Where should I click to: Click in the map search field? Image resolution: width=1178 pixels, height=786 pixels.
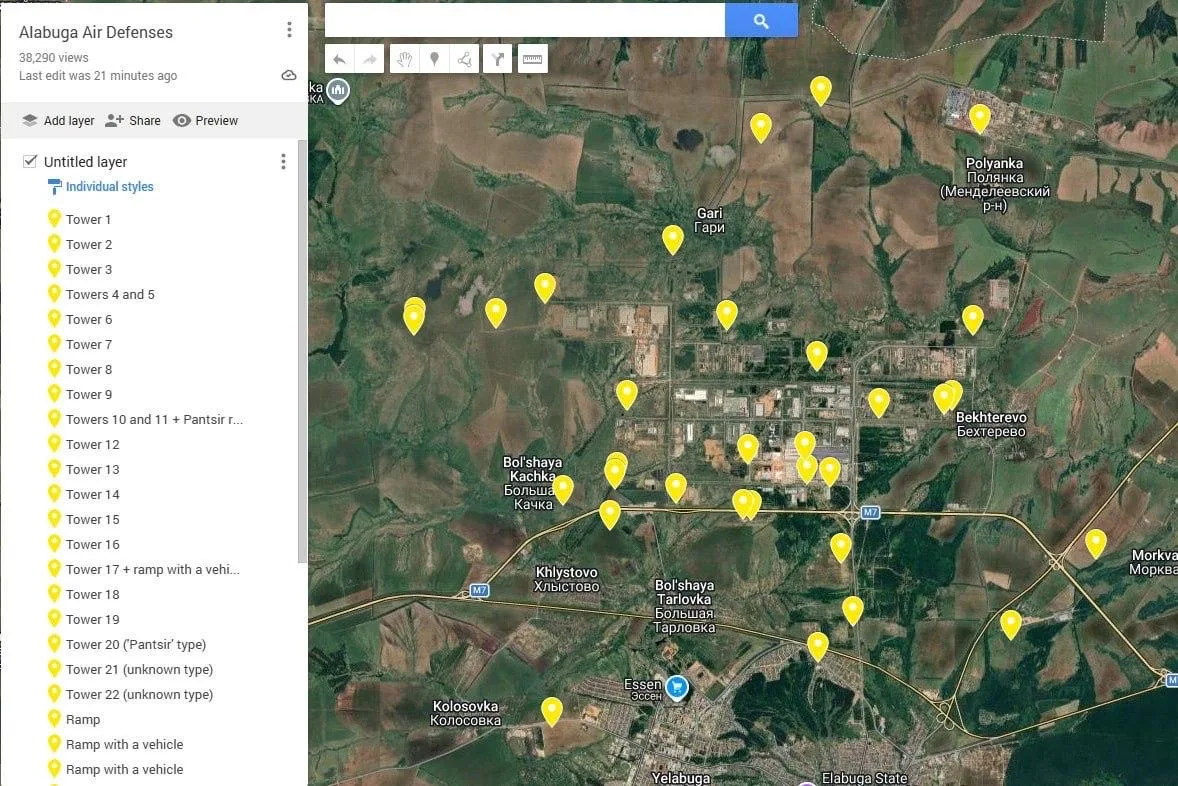click(524, 20)
